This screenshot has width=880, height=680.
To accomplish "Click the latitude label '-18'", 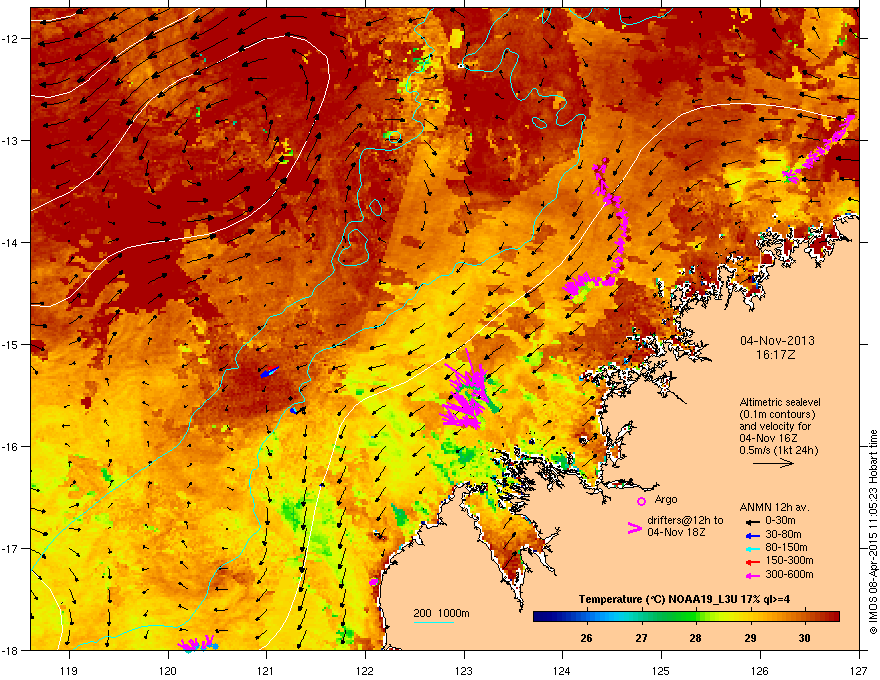I will pyautogui.click(x=11, y=651).
